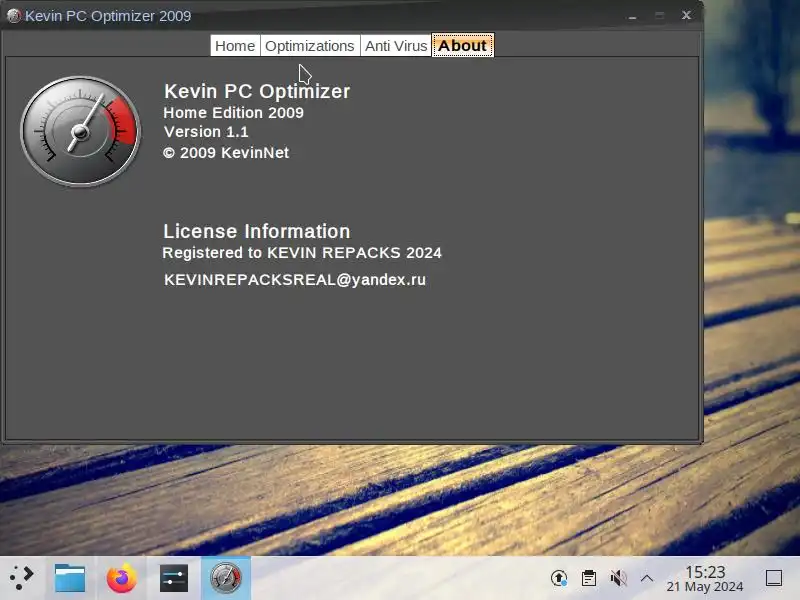800x600 pixels.
Task: Click the 15:23 clock and date
Action: click(x=705, y=579)
